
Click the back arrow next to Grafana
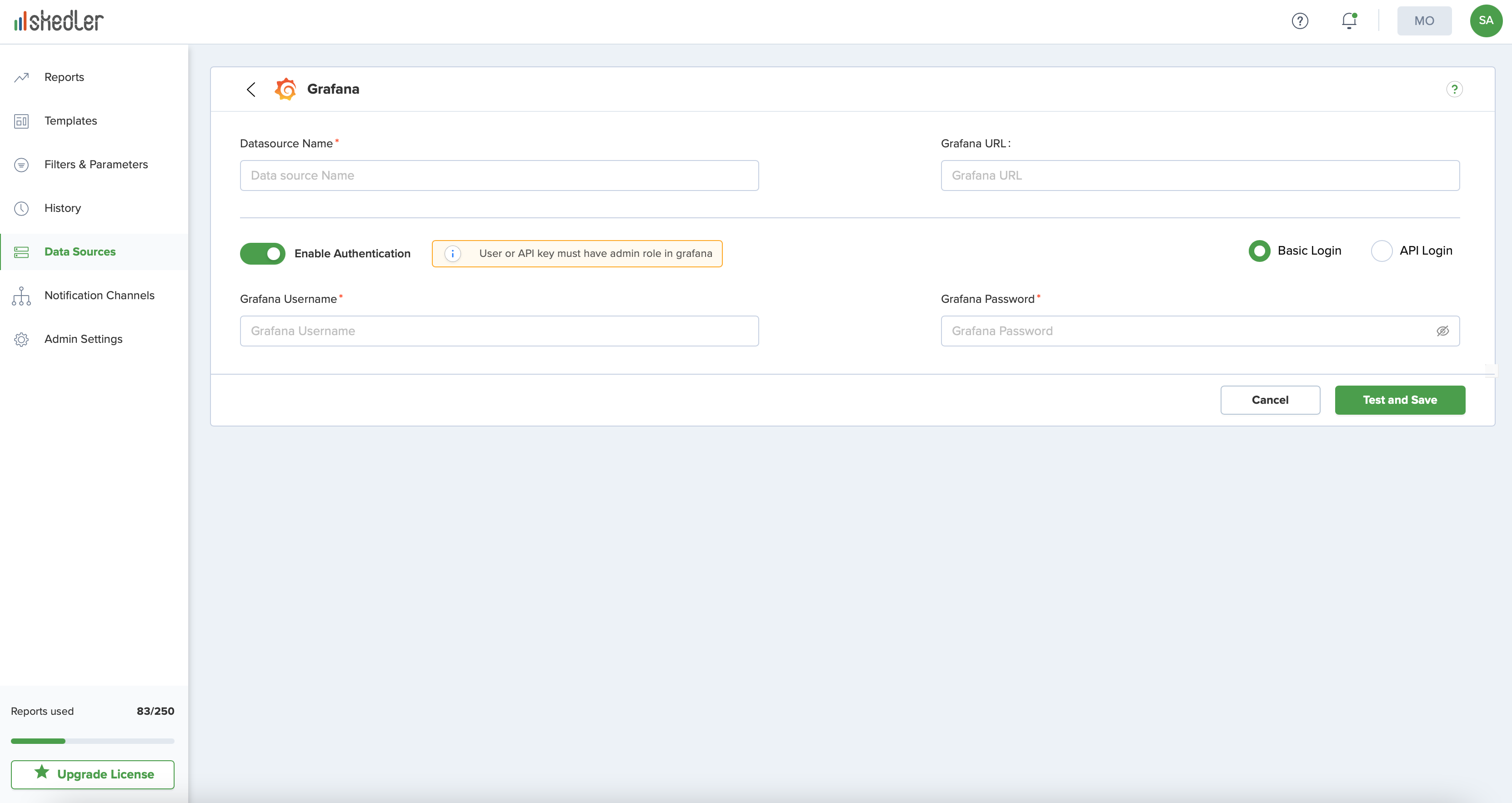251,89
